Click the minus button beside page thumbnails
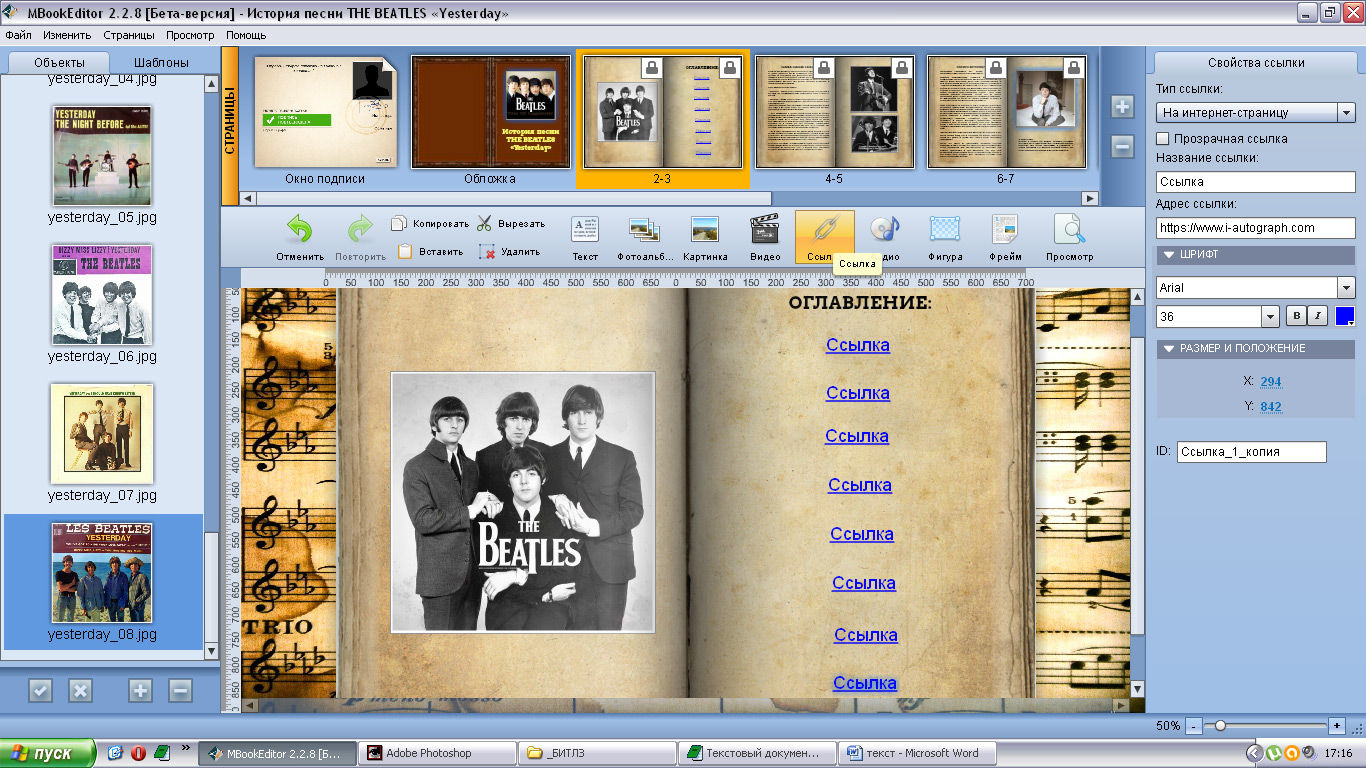Viewport: 1366px width, 768px height. 1122,146
